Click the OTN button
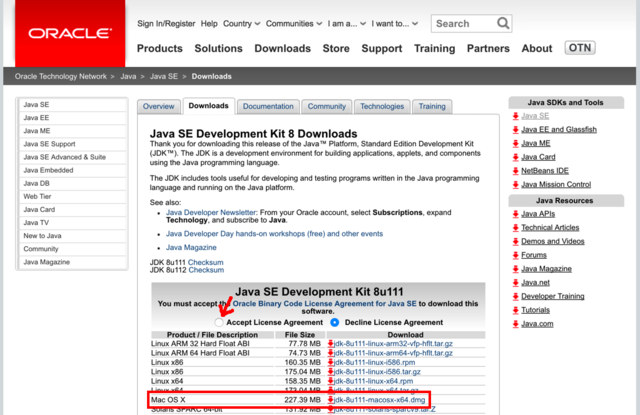The width and height of the screenshot is (640, 415). point(580,48)
